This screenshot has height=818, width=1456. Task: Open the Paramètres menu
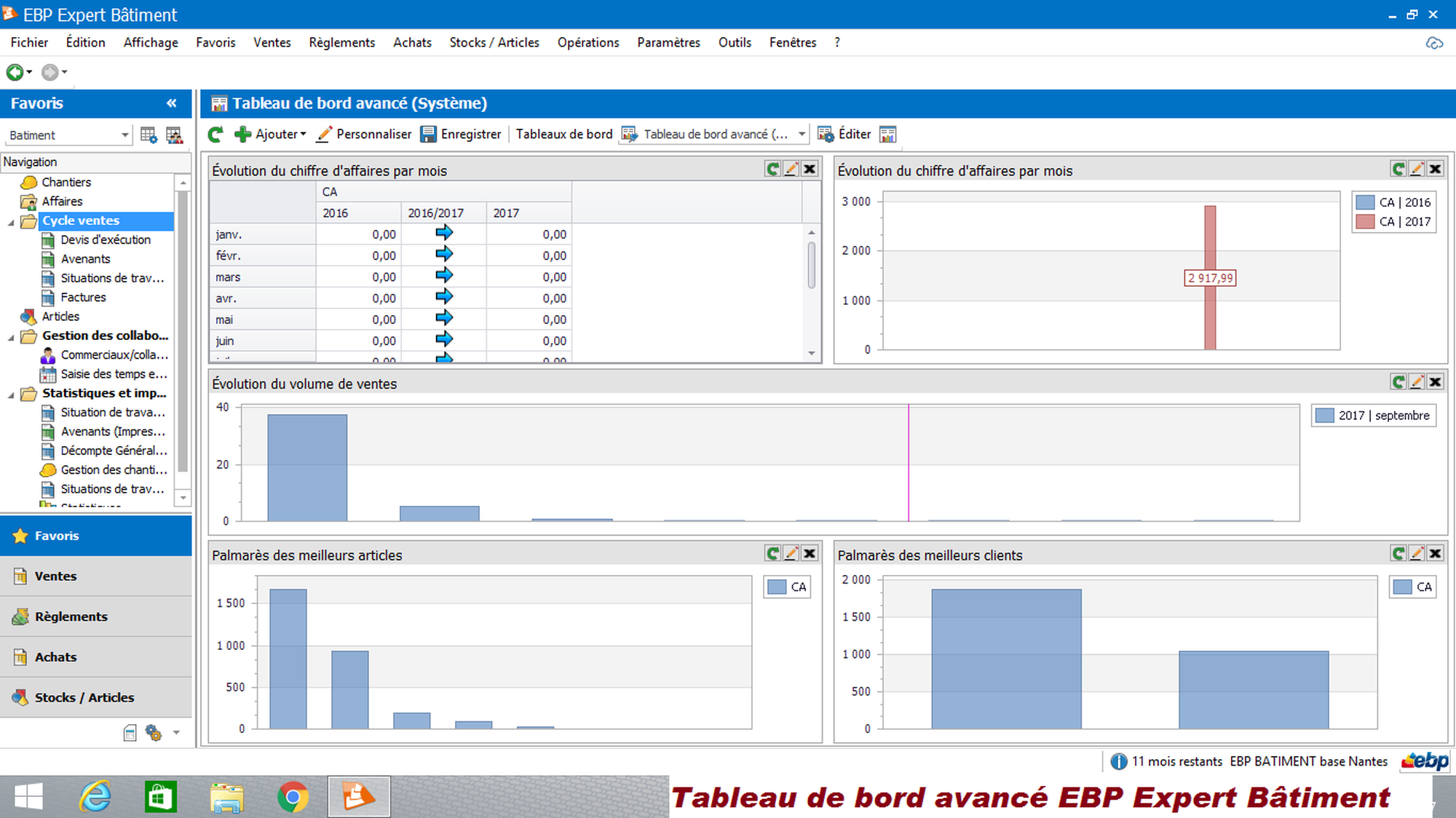pos(668,42)
